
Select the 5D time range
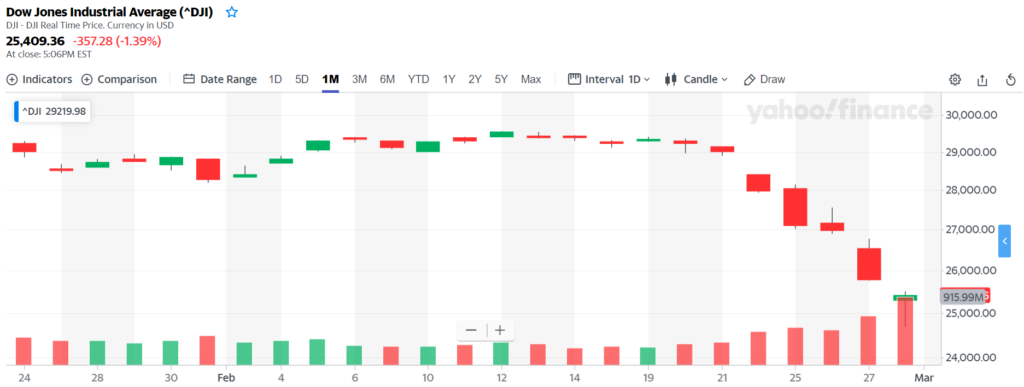[x=301, y=80]
